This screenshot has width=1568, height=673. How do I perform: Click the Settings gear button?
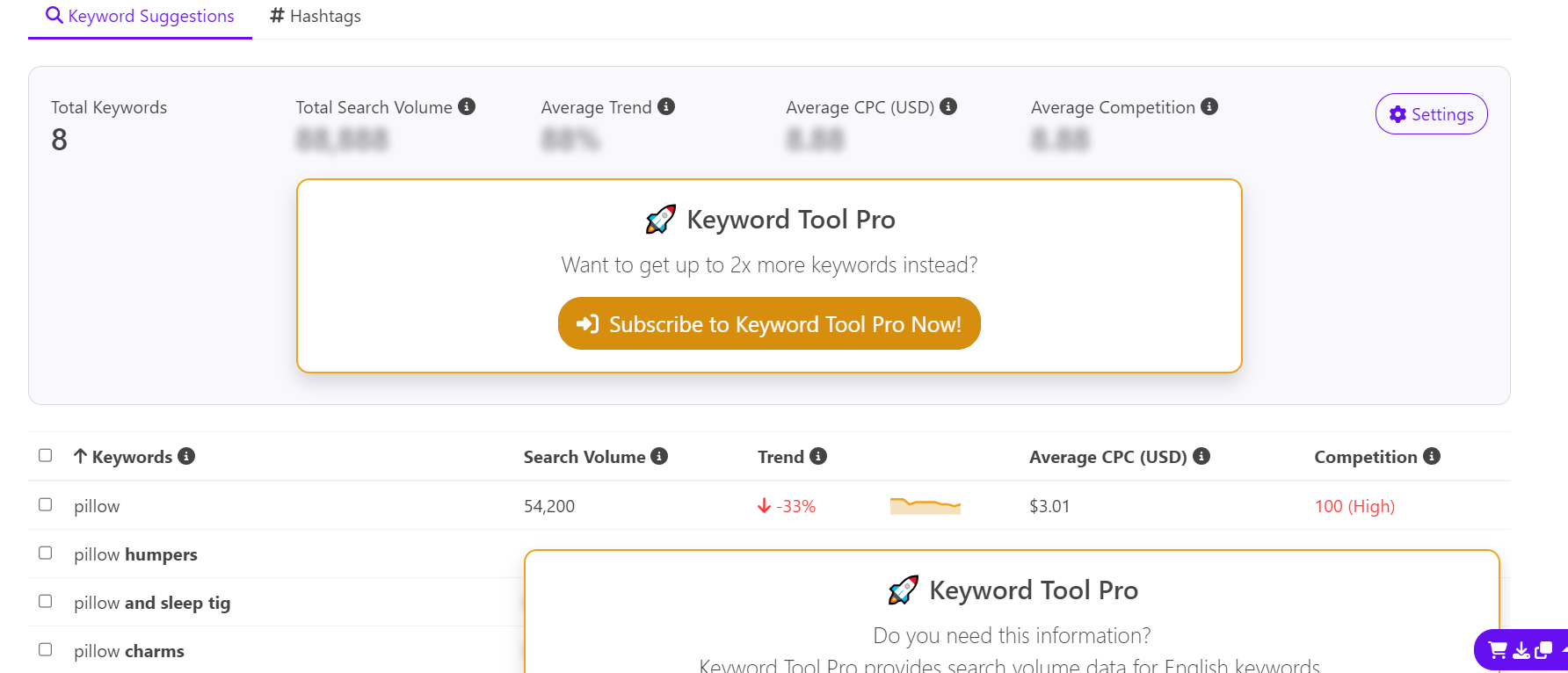(x=1431, y=114)
